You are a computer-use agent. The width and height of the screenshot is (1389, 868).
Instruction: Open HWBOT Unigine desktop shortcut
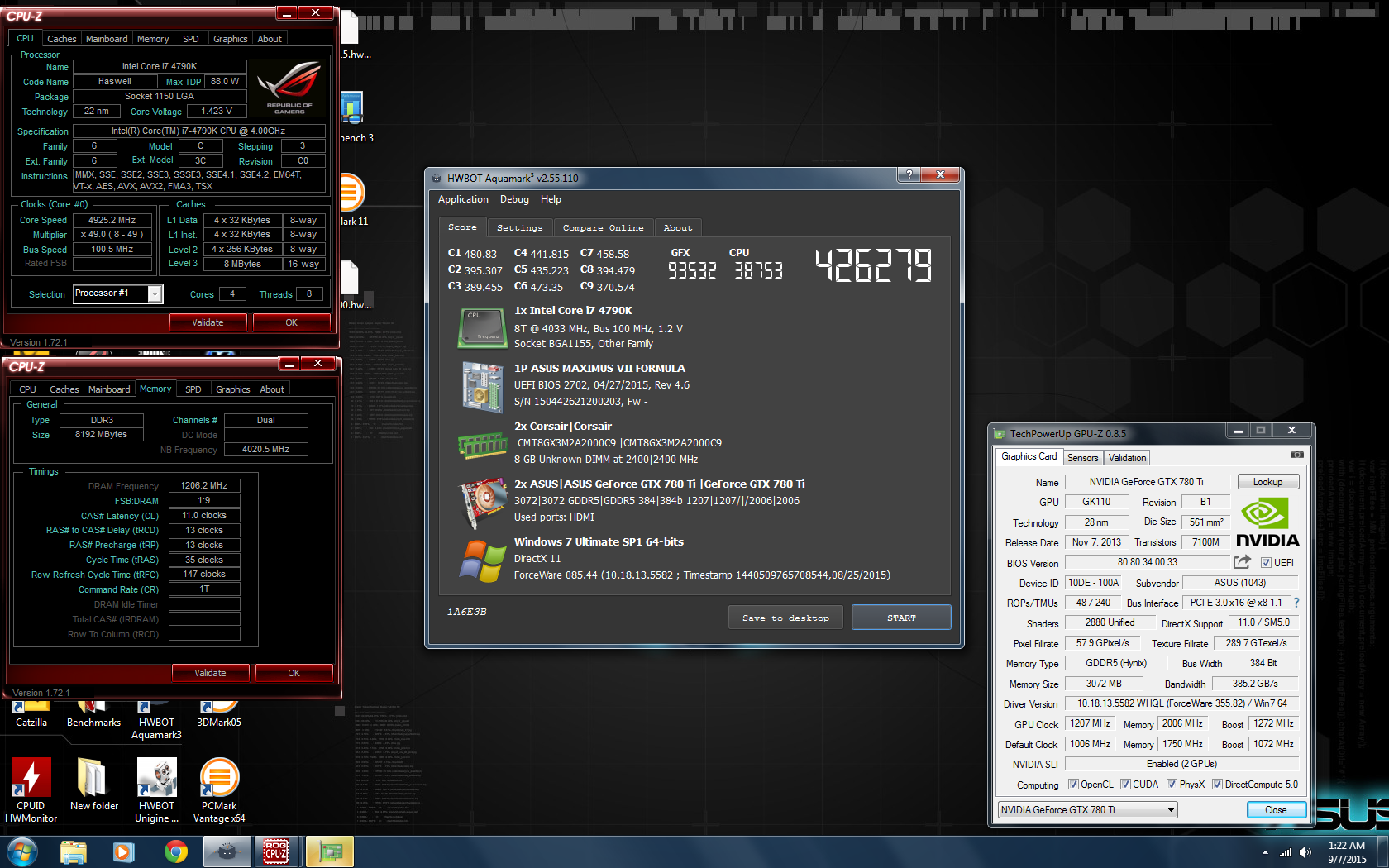(x=156, y=789)
